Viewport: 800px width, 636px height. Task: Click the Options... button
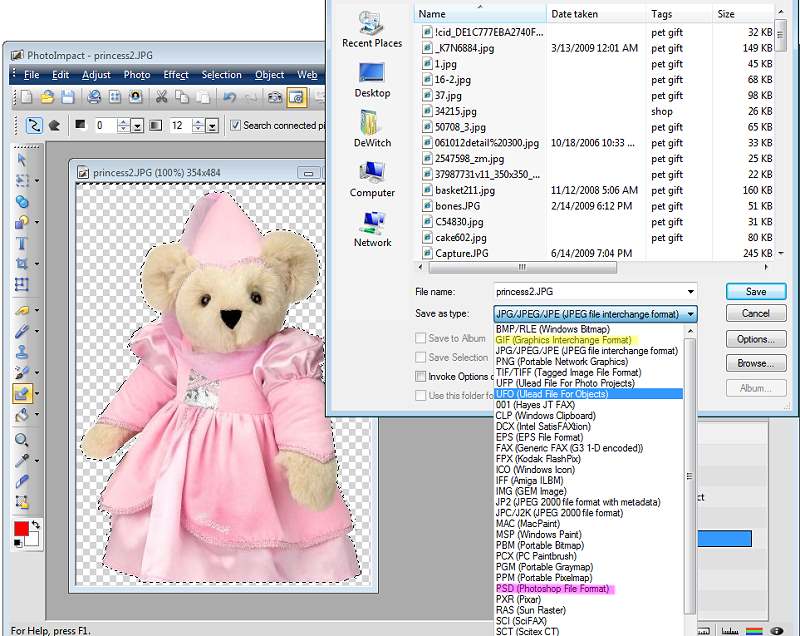pos(756,339)
